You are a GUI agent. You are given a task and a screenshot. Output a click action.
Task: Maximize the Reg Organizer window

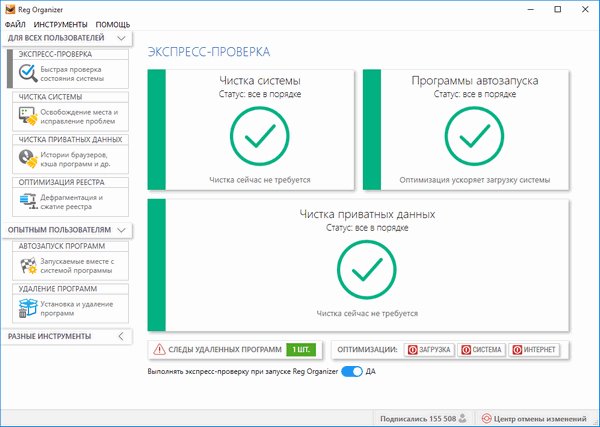(558, 10)
